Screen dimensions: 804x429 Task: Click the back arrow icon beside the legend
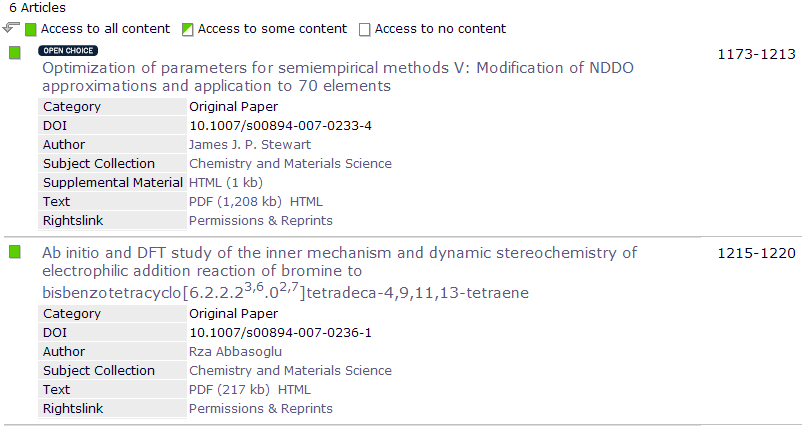(x=11, y=28)
